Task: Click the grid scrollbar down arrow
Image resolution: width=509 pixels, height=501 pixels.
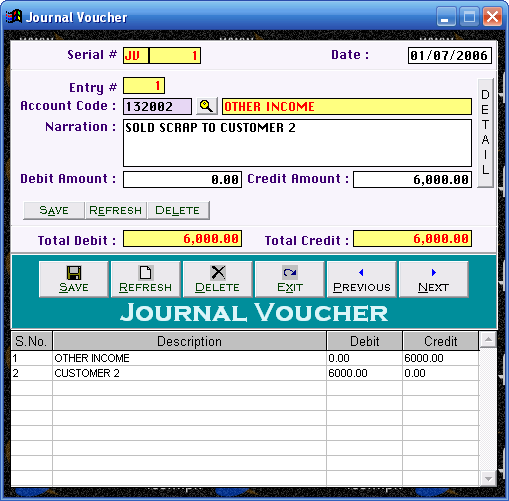Action: (x=488, y=479)
